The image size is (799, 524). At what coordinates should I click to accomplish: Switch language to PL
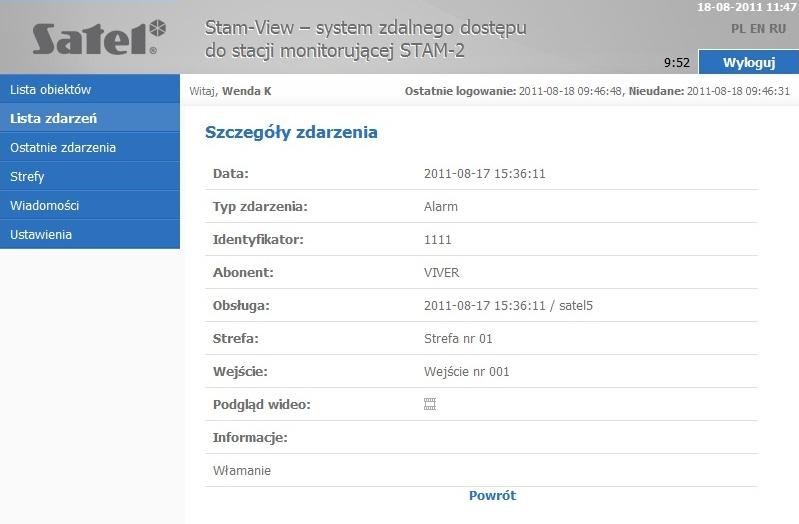point(738,29)
